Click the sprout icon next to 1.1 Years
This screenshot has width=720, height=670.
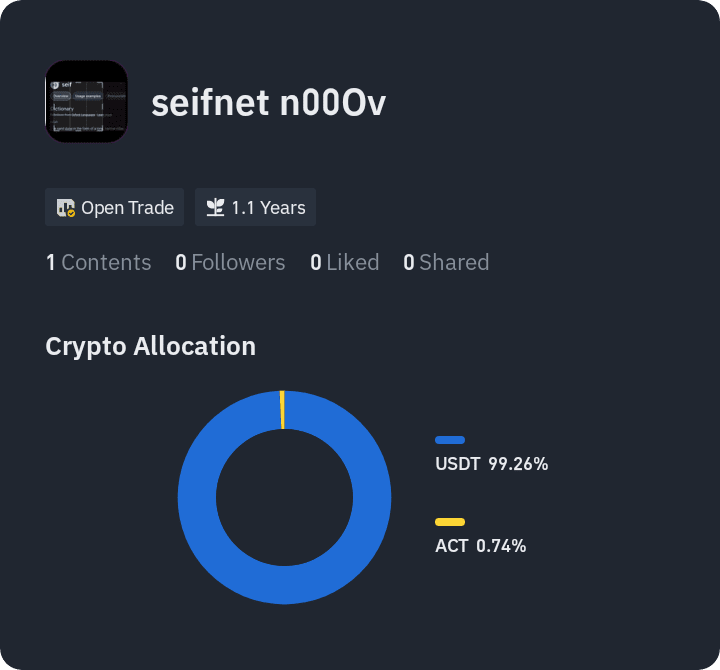pyautogui.click(x=215, y=208)
